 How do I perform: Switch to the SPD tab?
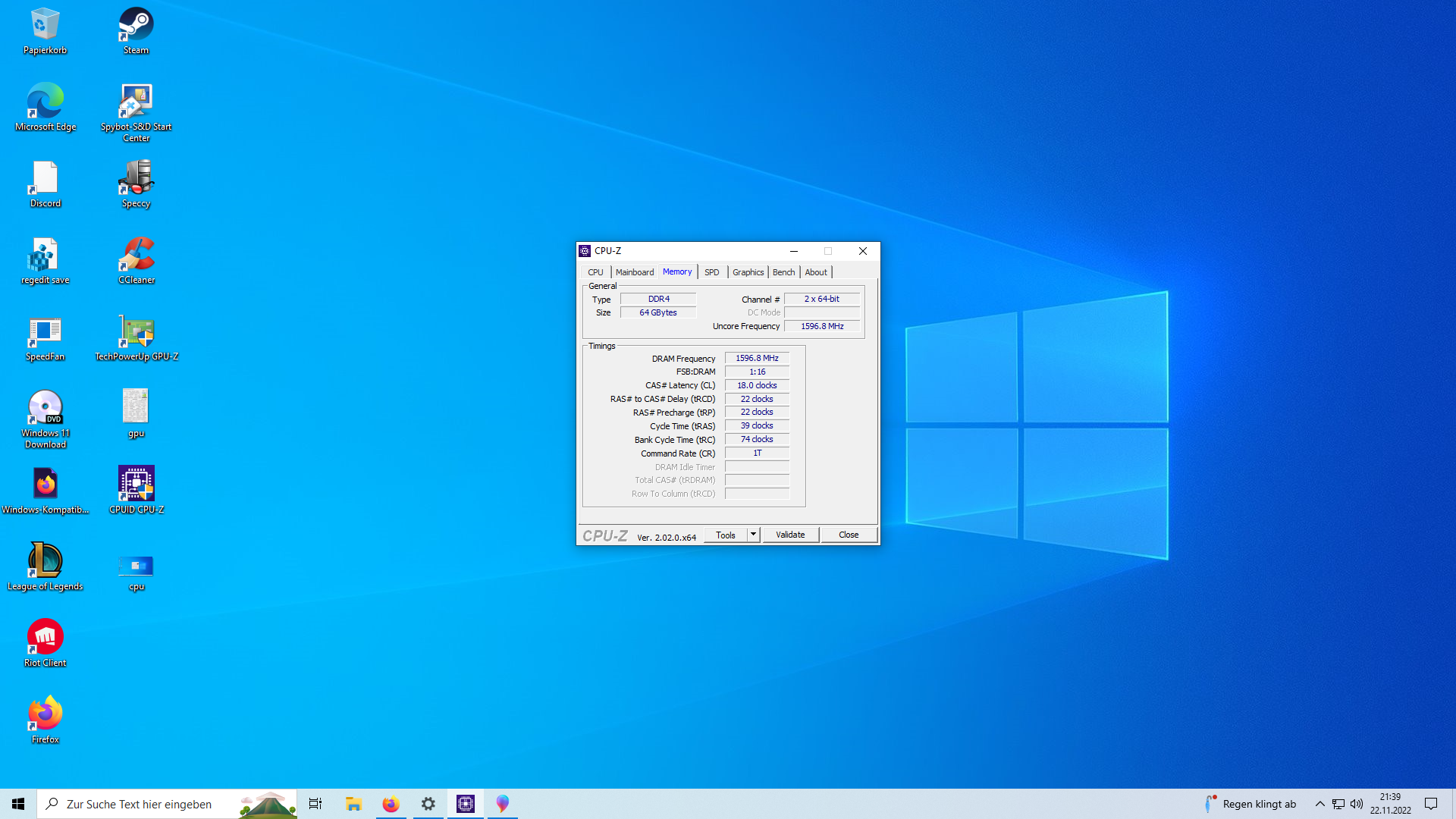tap(711, 272)
